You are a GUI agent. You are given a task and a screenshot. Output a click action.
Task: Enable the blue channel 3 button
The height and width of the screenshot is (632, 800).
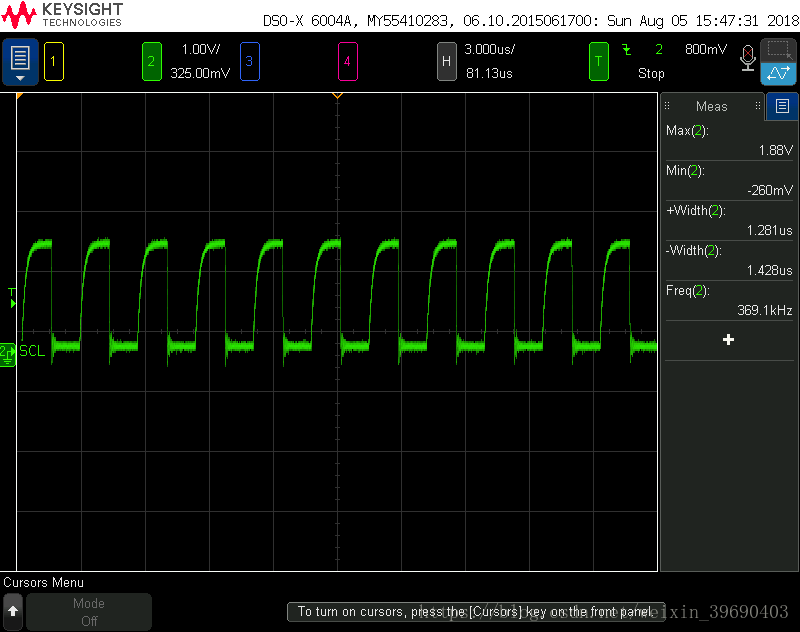pyautogui.click(x=249, y=62)
